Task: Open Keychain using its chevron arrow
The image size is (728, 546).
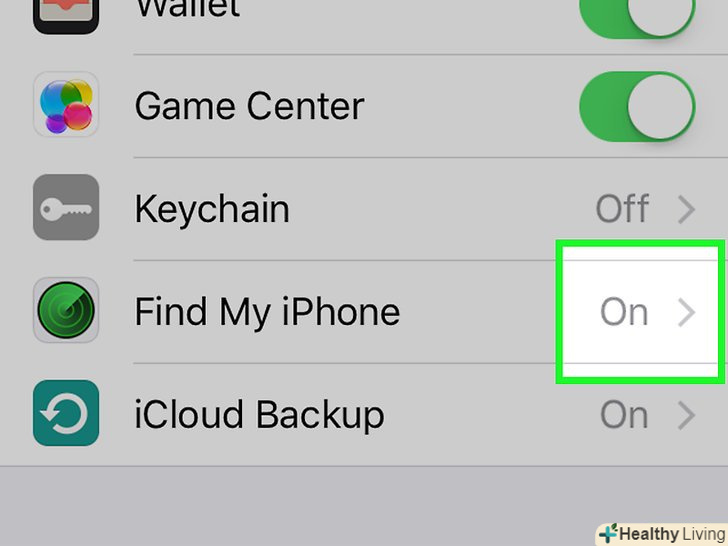Action: (x=686, y=209)
